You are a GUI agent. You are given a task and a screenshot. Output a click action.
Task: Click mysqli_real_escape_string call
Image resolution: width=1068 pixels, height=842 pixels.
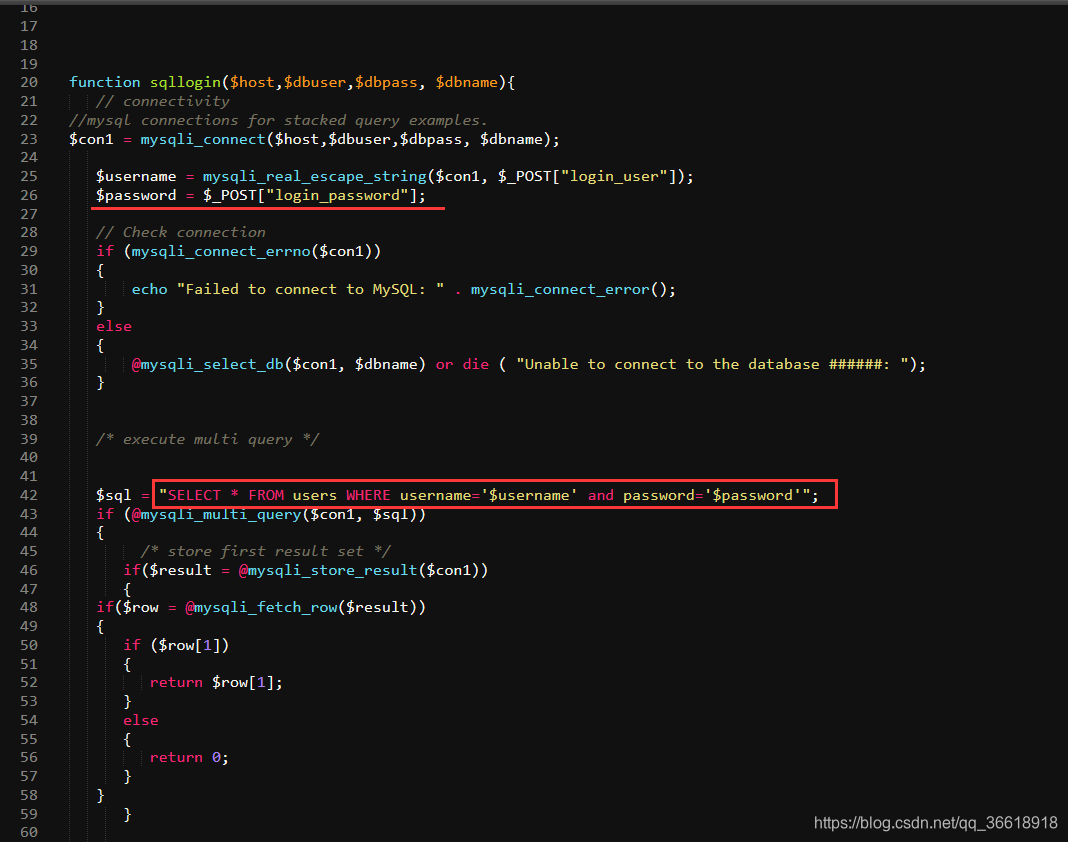(x=315, y=176)
